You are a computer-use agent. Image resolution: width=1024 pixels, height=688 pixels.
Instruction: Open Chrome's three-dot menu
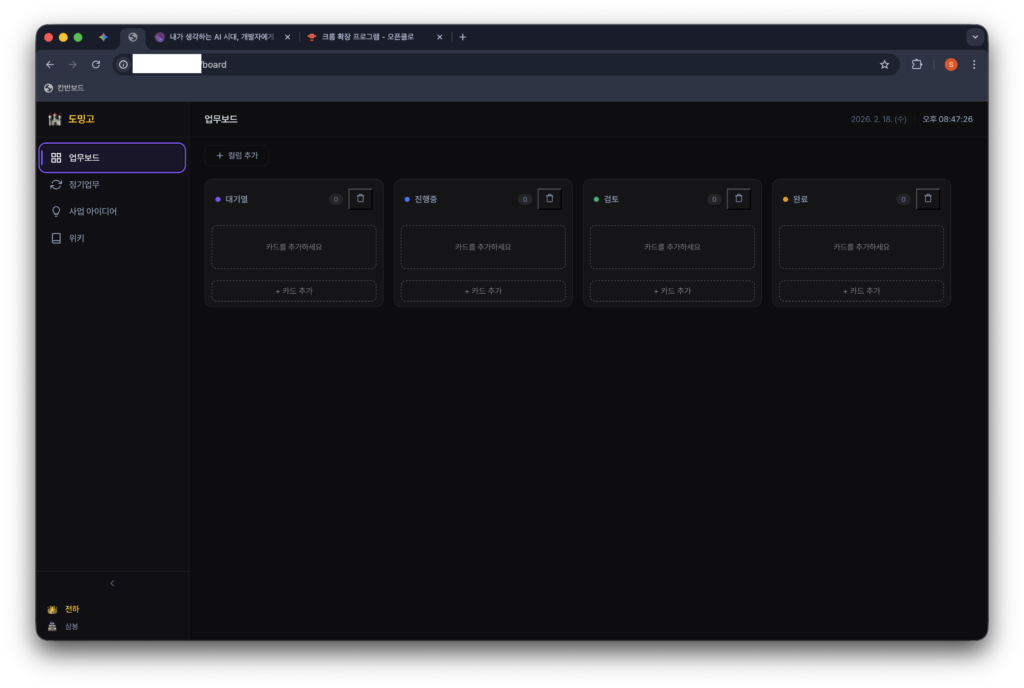point(974,65)
